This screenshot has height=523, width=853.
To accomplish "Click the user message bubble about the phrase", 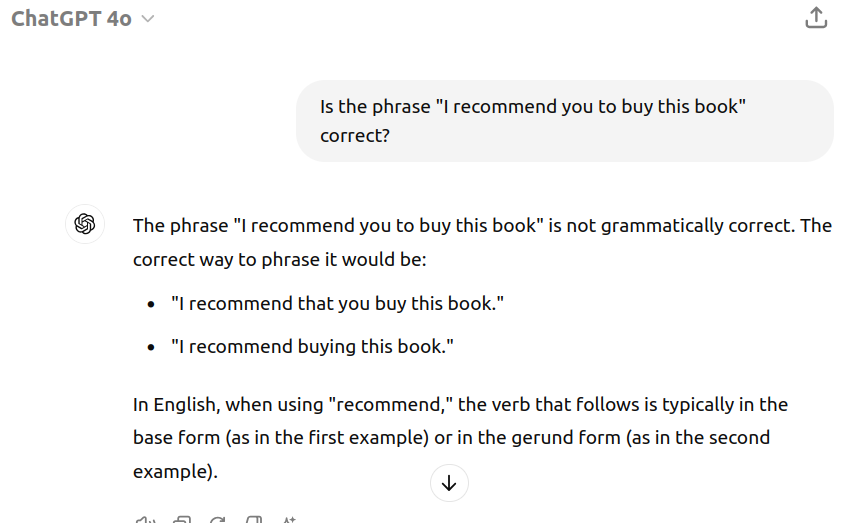I will [565, 121].
